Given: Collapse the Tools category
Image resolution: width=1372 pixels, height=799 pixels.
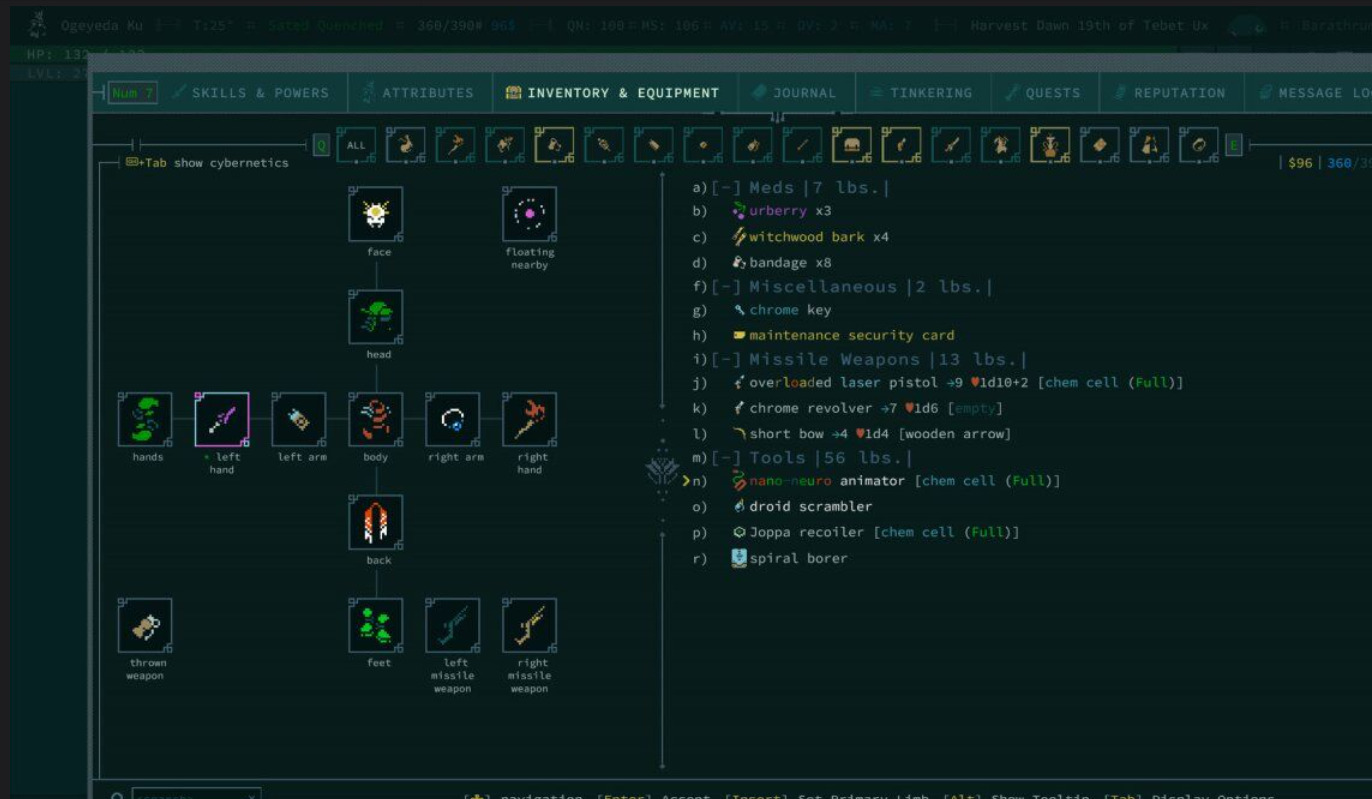Looking at the screenshot, I should pyautogui.click(x=727, y=458).
